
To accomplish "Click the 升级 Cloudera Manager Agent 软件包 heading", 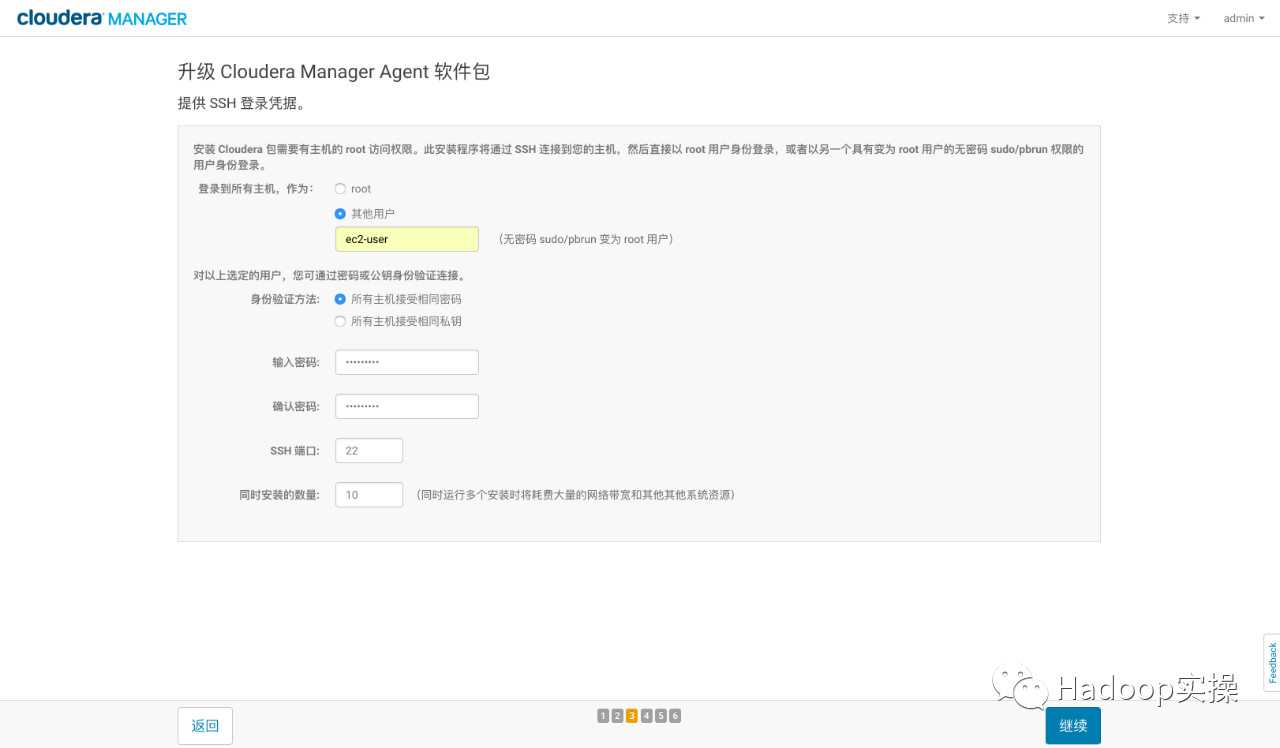I will point(333,72).
